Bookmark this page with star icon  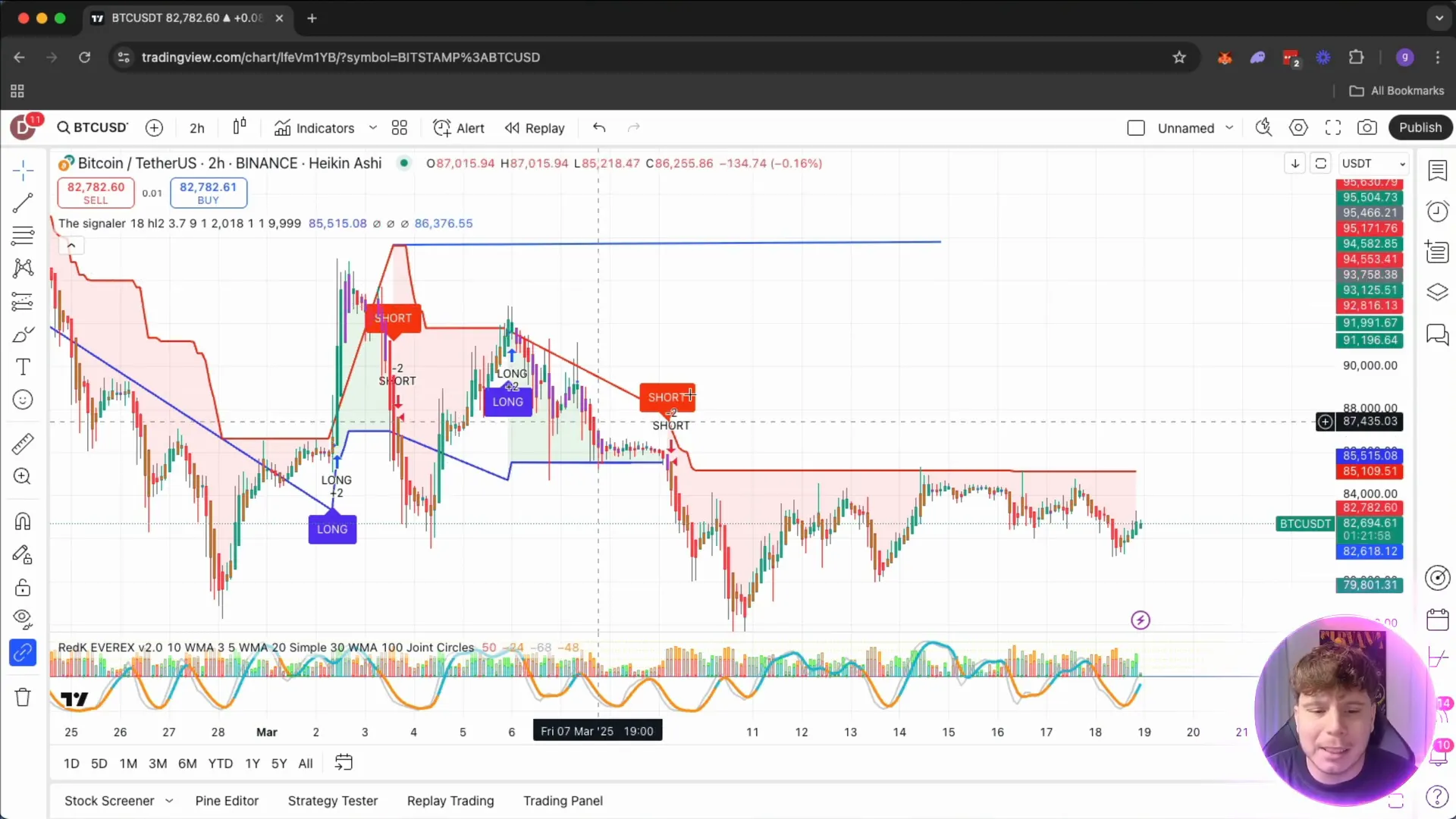(1178, 58)
